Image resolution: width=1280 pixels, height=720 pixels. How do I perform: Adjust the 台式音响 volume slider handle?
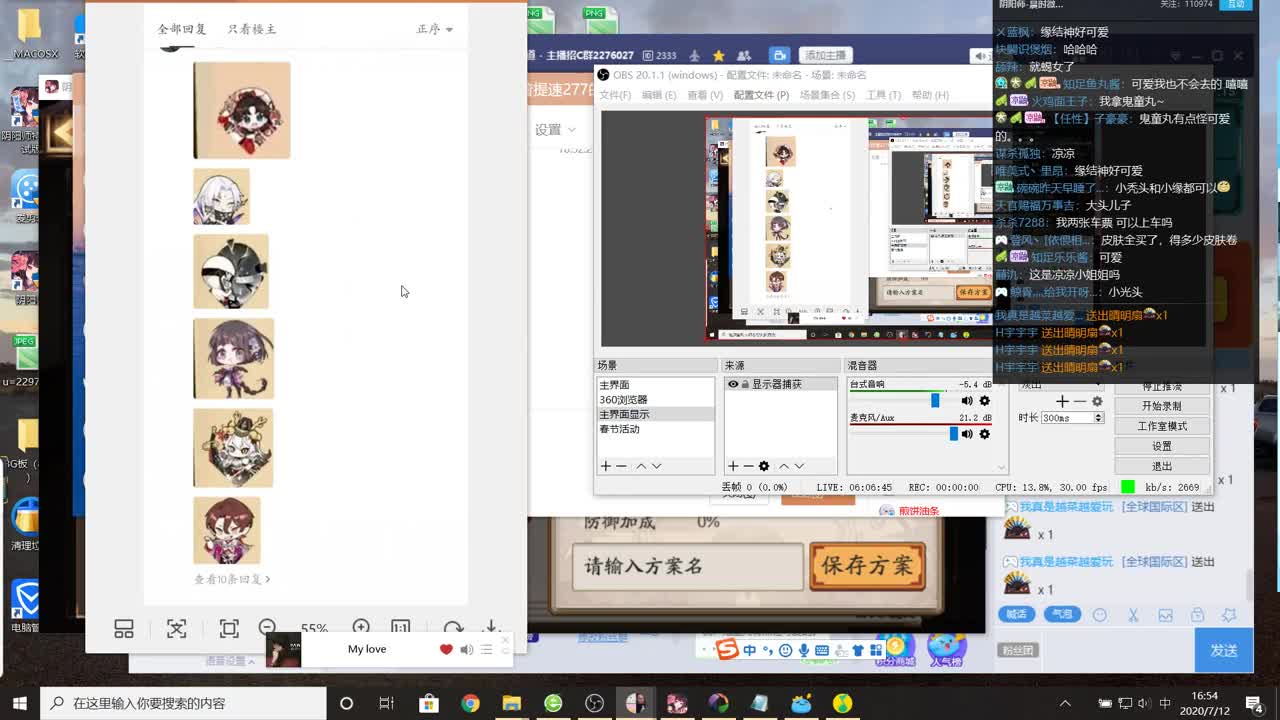(x=935, y=400)
